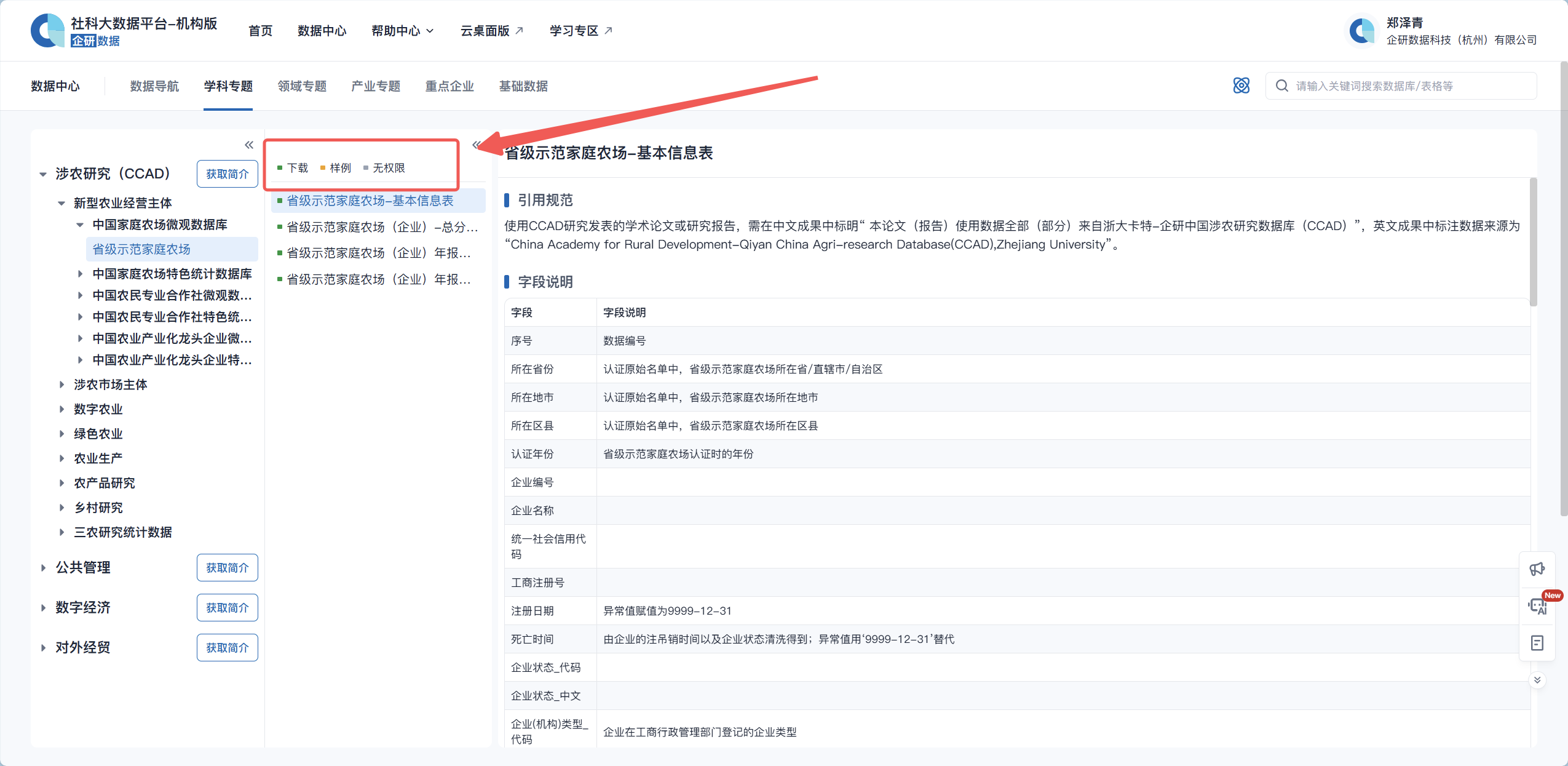The image size is (1568, 766).
Task: Collapse the table list panel
Action: (x=476, y=145)
